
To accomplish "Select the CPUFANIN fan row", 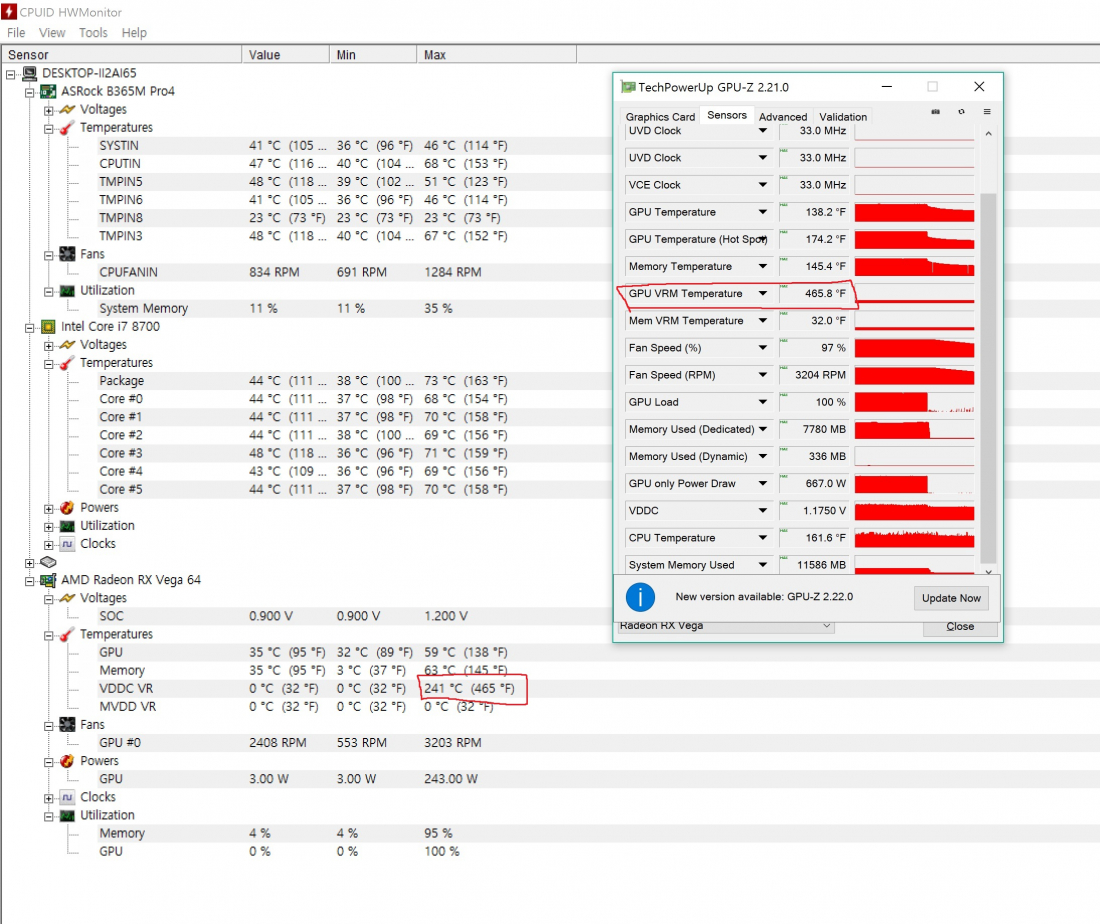I will tap(305, 272).
